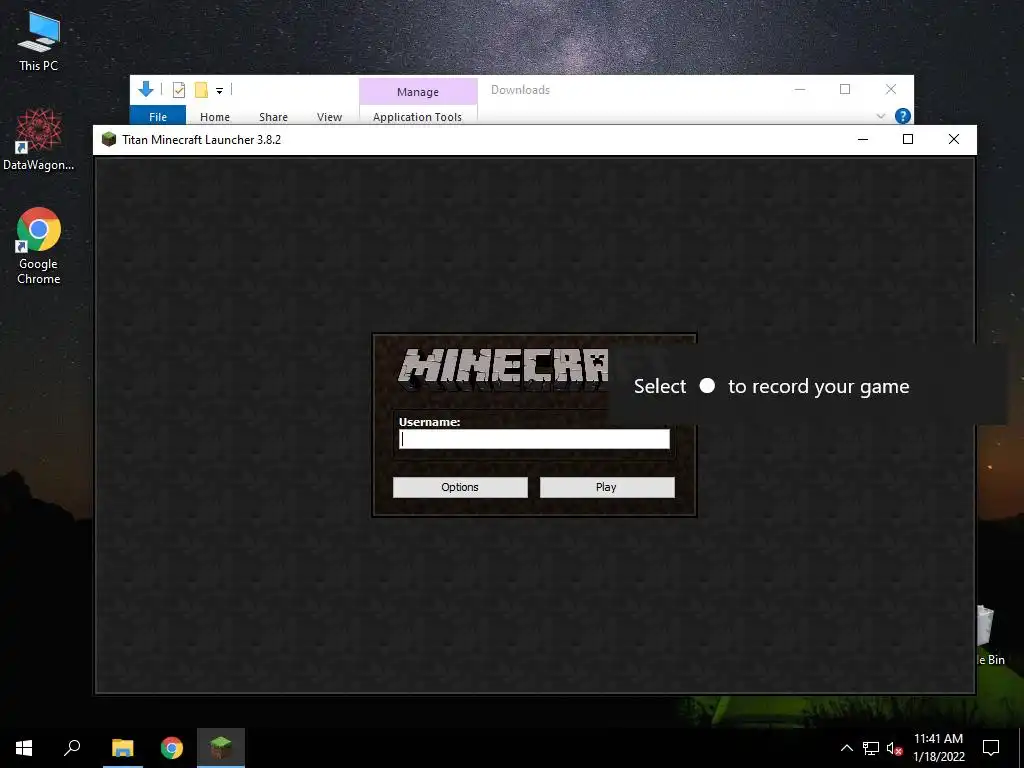Show hidden system tray icons
This screenshot has height=768, width=1024.
846,748
